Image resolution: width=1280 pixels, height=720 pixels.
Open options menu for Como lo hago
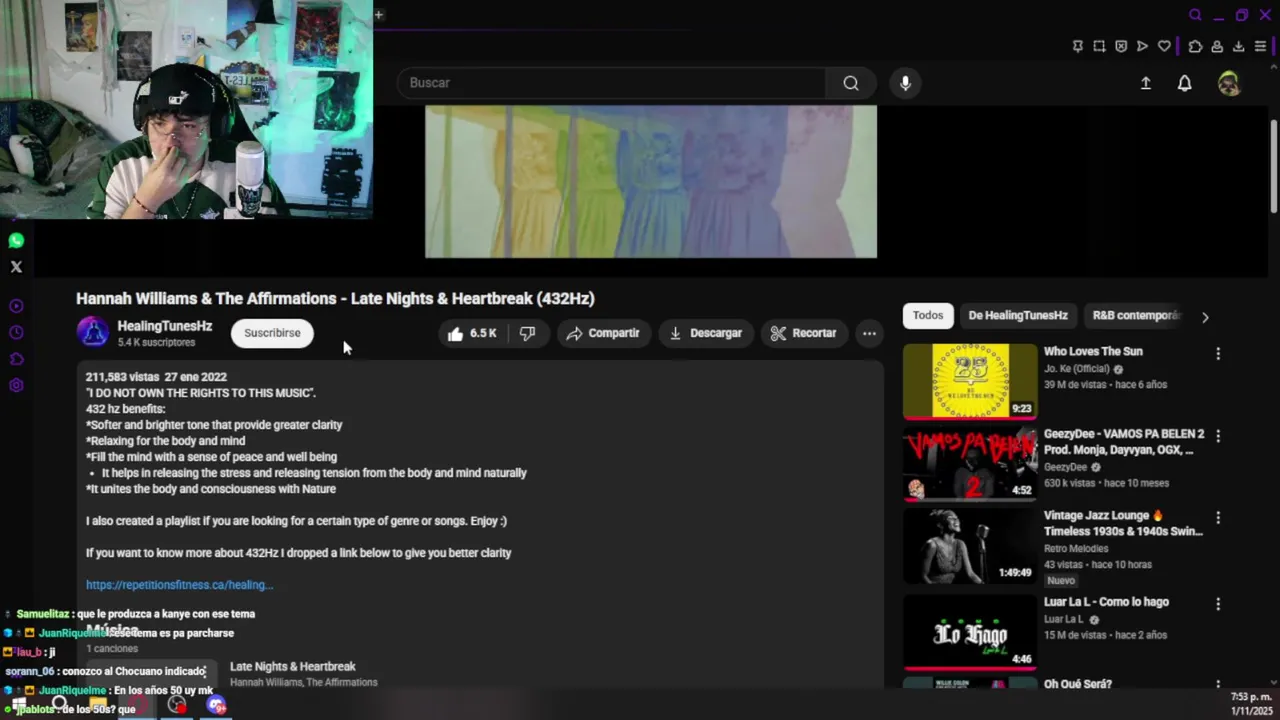pos(1218,604)
